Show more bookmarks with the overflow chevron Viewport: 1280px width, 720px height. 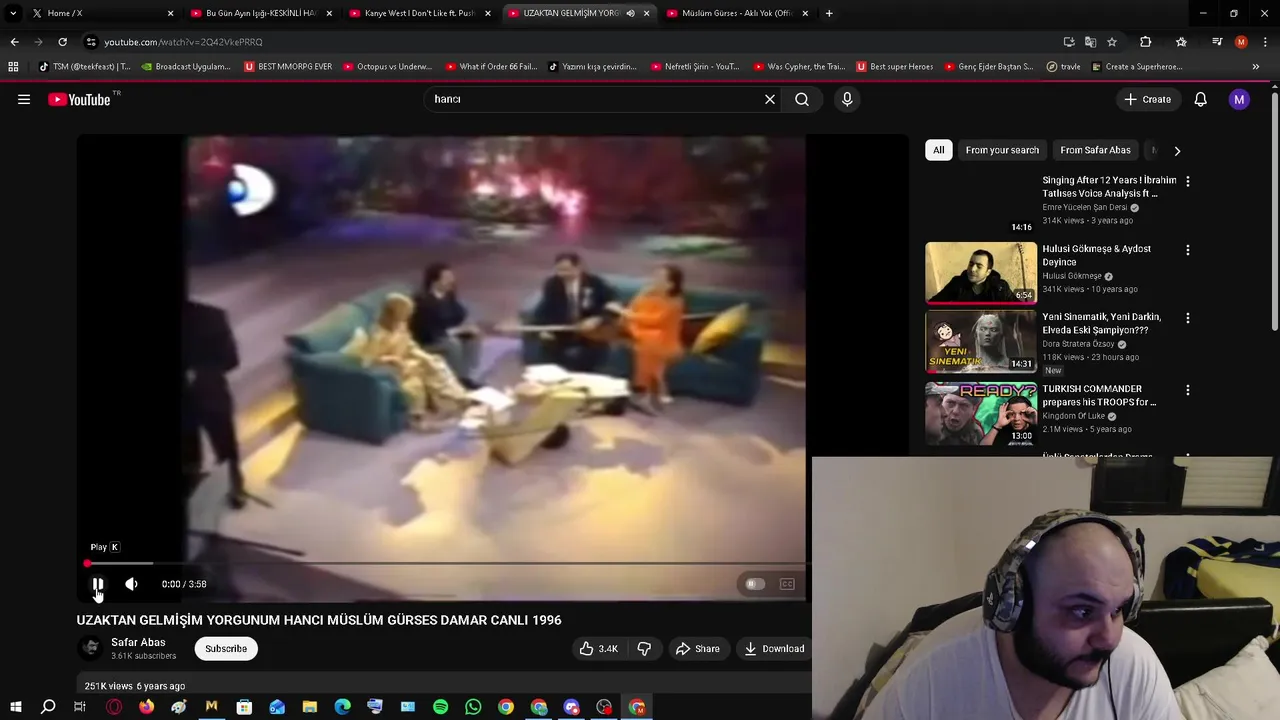(x=1255, y=67)
